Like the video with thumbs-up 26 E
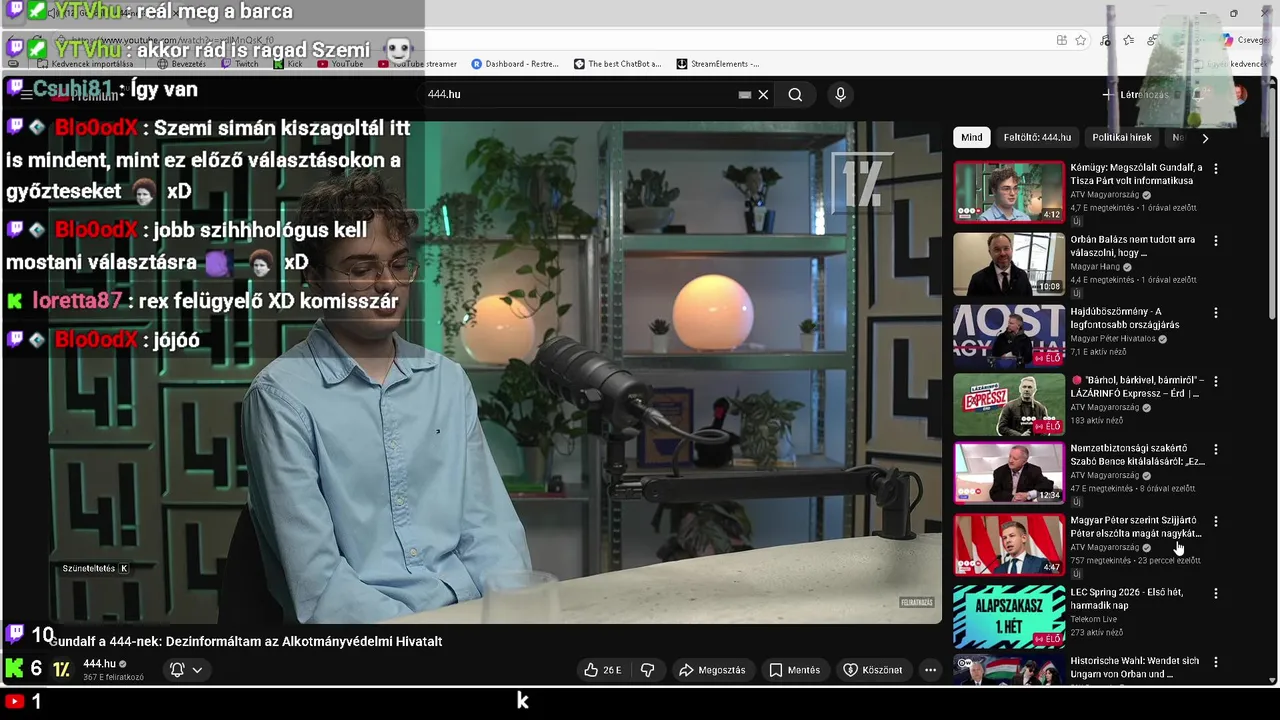This screenshot has height=720, width=1280. click(602, 670)
